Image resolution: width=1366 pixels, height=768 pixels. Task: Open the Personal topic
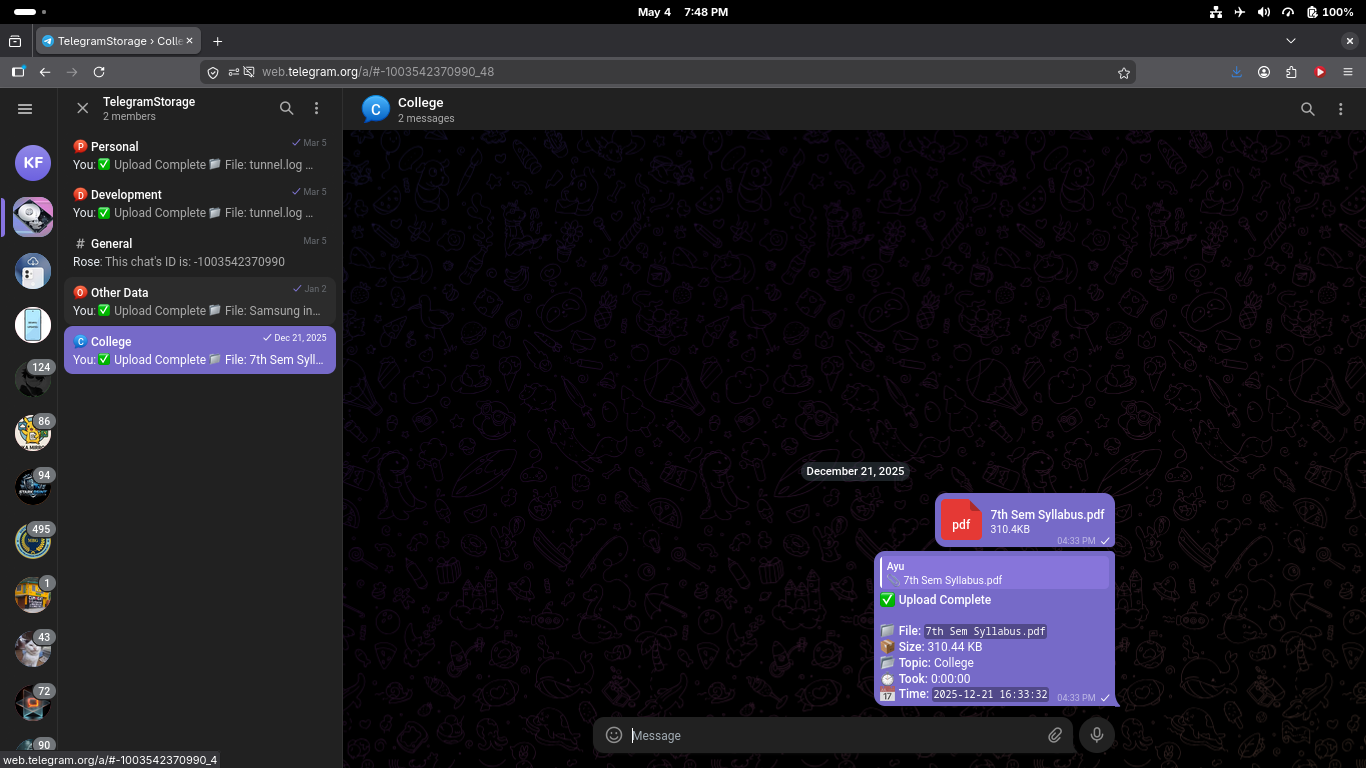[x=200, y=155]
